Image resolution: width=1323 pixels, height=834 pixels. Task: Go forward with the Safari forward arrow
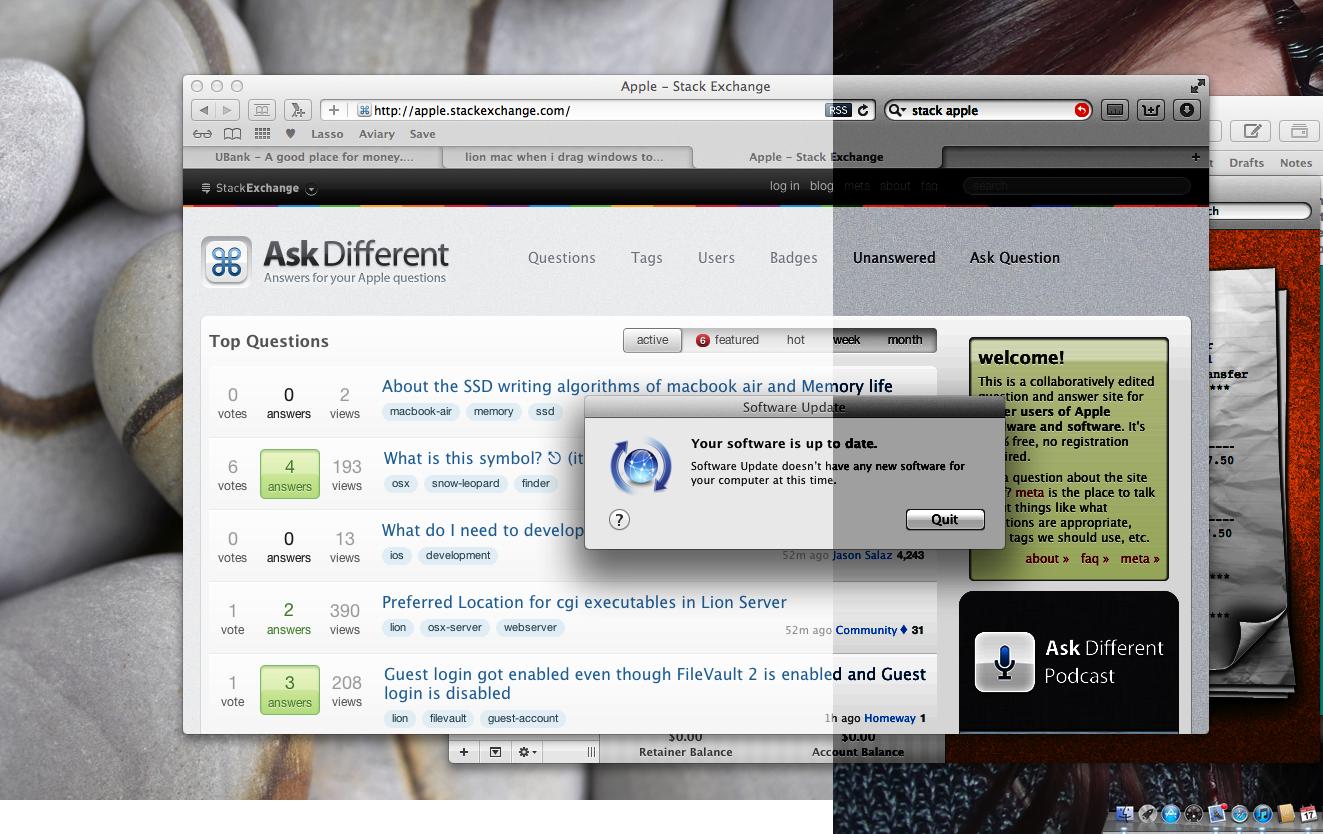(227, 110)
